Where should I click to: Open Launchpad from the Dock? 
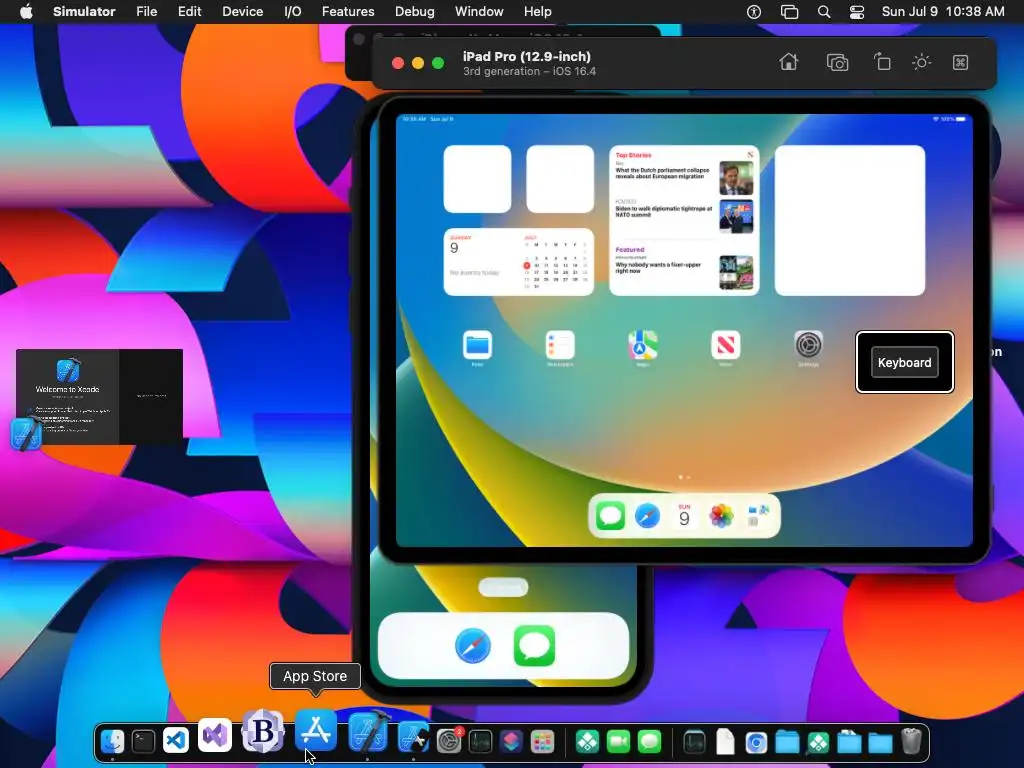(542, 742)
